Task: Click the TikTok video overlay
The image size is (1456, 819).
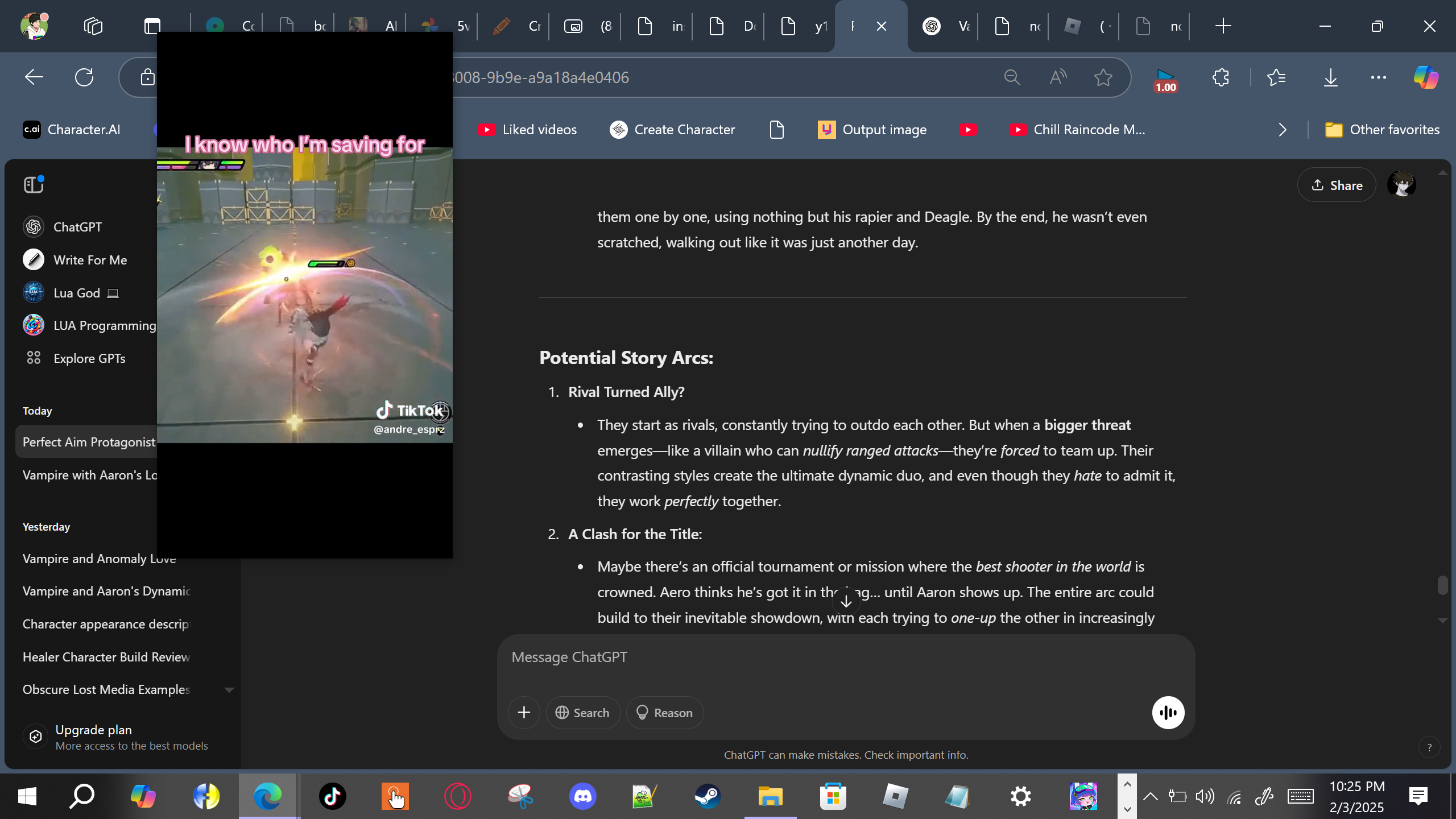Action: click(x=305, y=295)
